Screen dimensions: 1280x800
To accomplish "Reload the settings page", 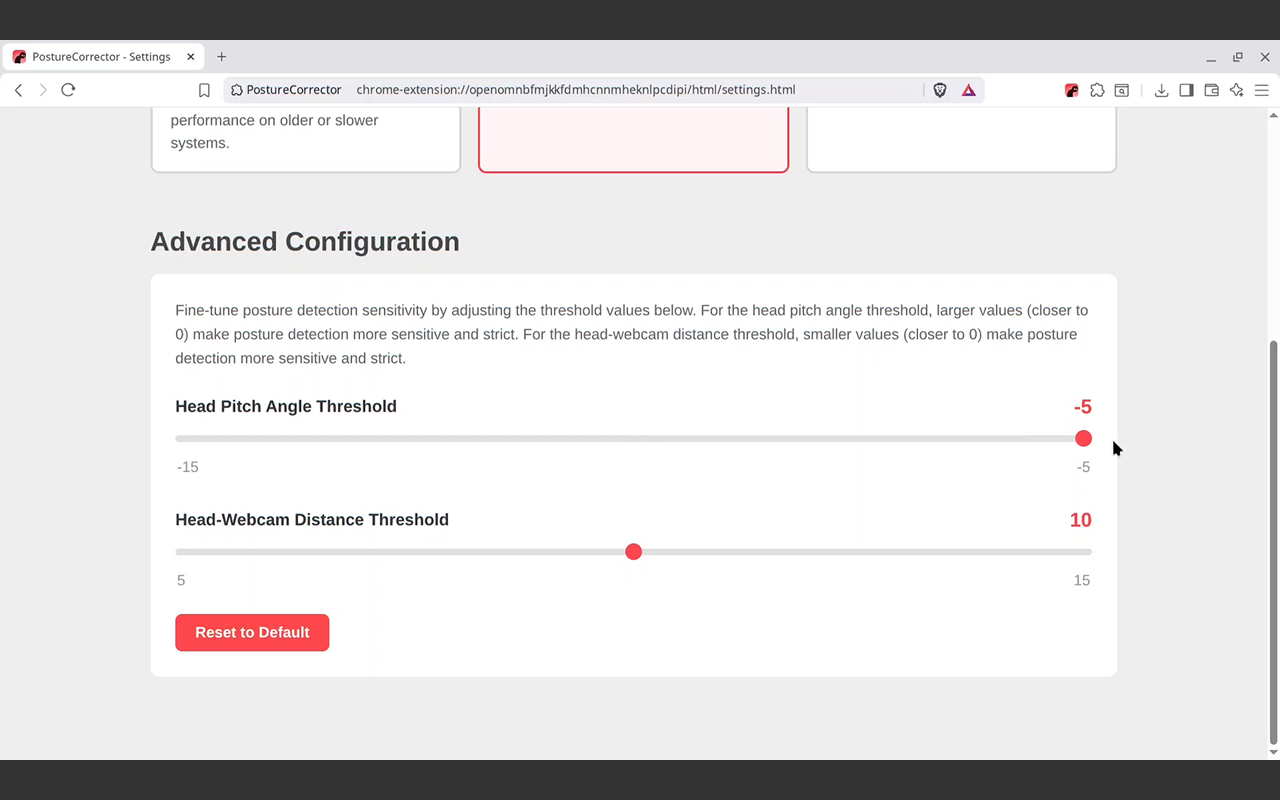I will pos(68,90).
